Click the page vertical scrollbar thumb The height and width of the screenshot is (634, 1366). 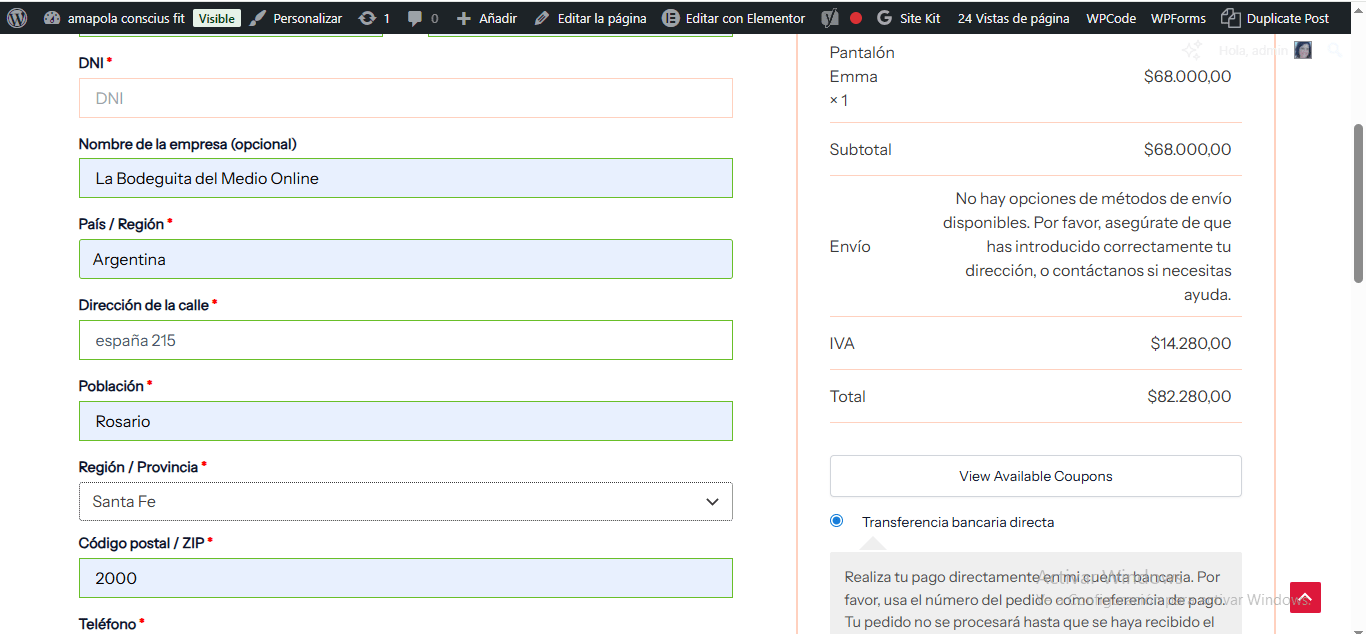point(1357,203)
